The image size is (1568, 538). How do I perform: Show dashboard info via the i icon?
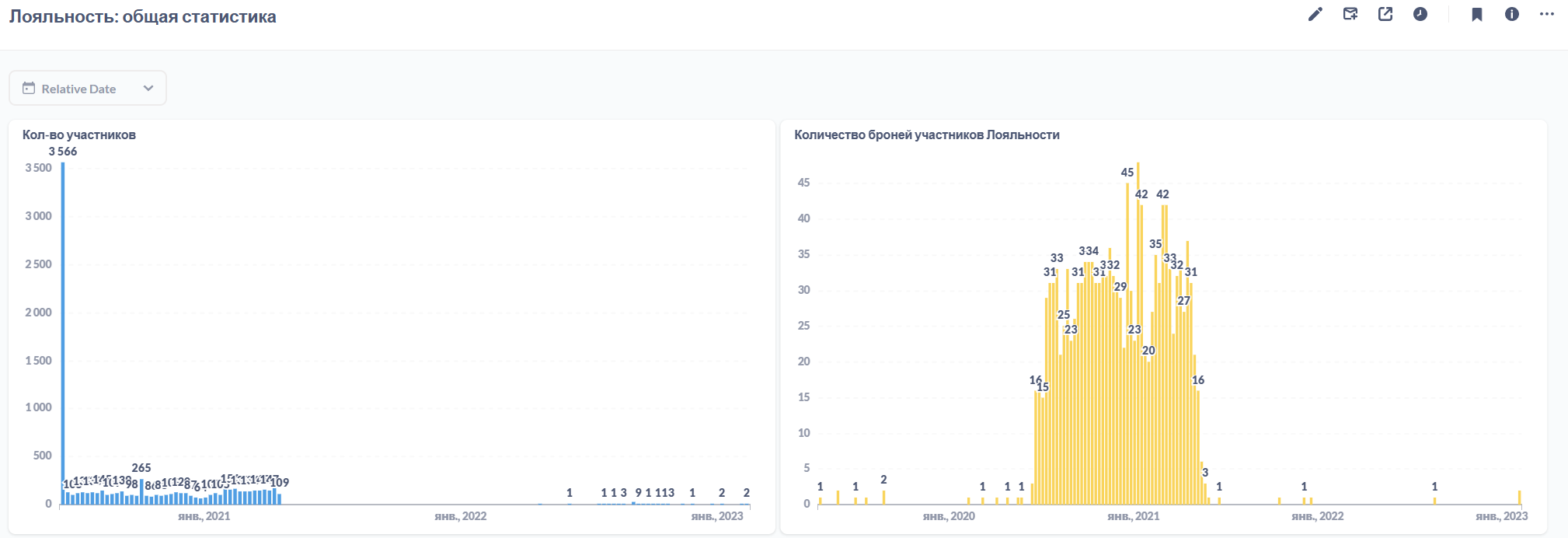tap(1512, 14)
